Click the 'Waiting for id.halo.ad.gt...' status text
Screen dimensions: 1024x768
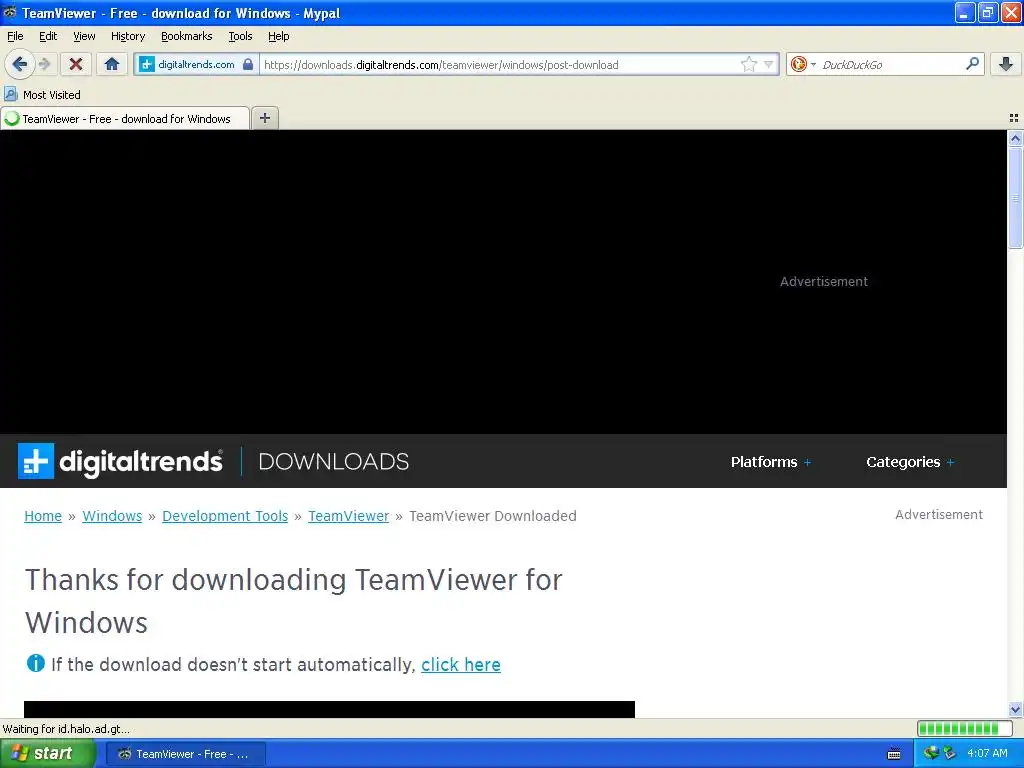(66, 729)
